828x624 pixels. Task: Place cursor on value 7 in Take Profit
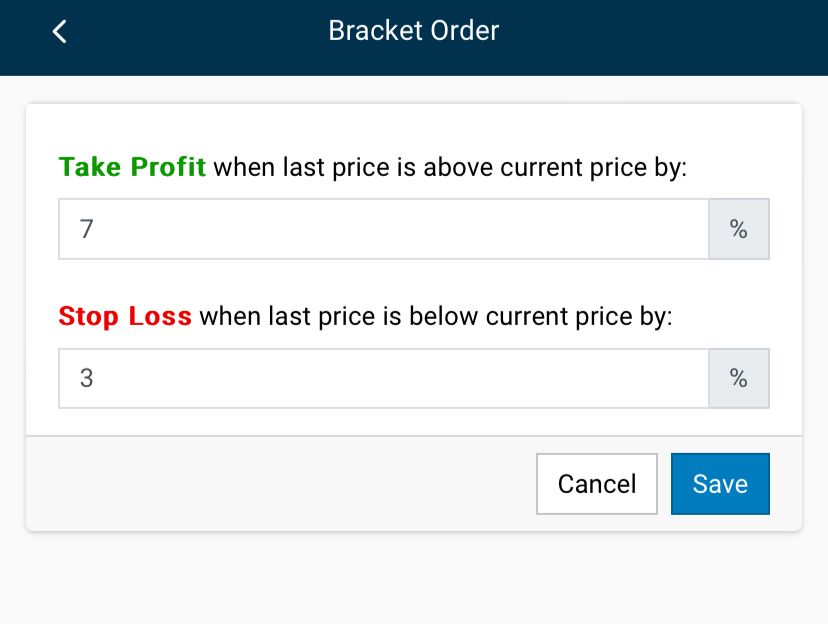87,229
